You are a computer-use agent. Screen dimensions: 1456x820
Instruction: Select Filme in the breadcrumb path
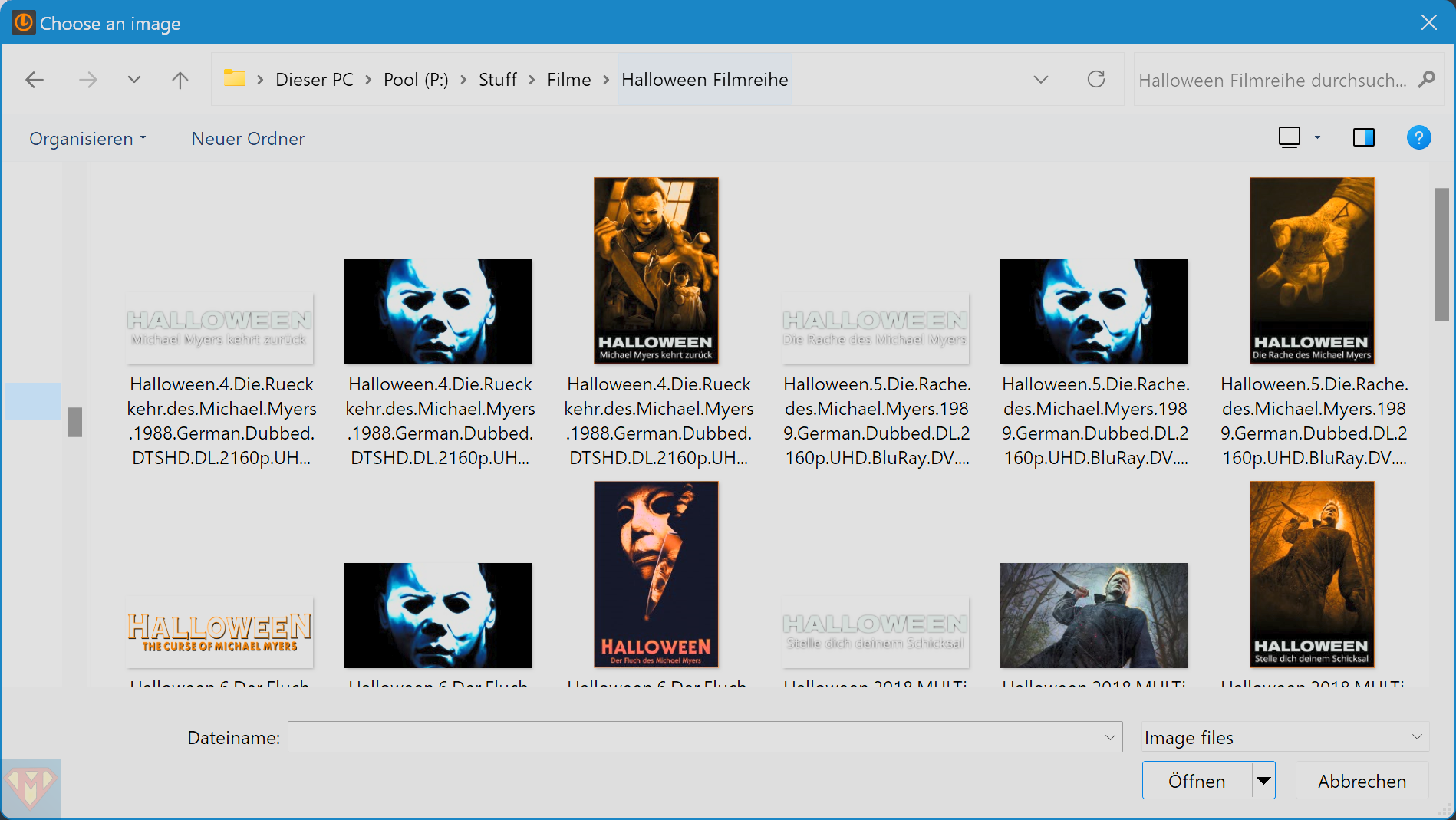[568, 80]
